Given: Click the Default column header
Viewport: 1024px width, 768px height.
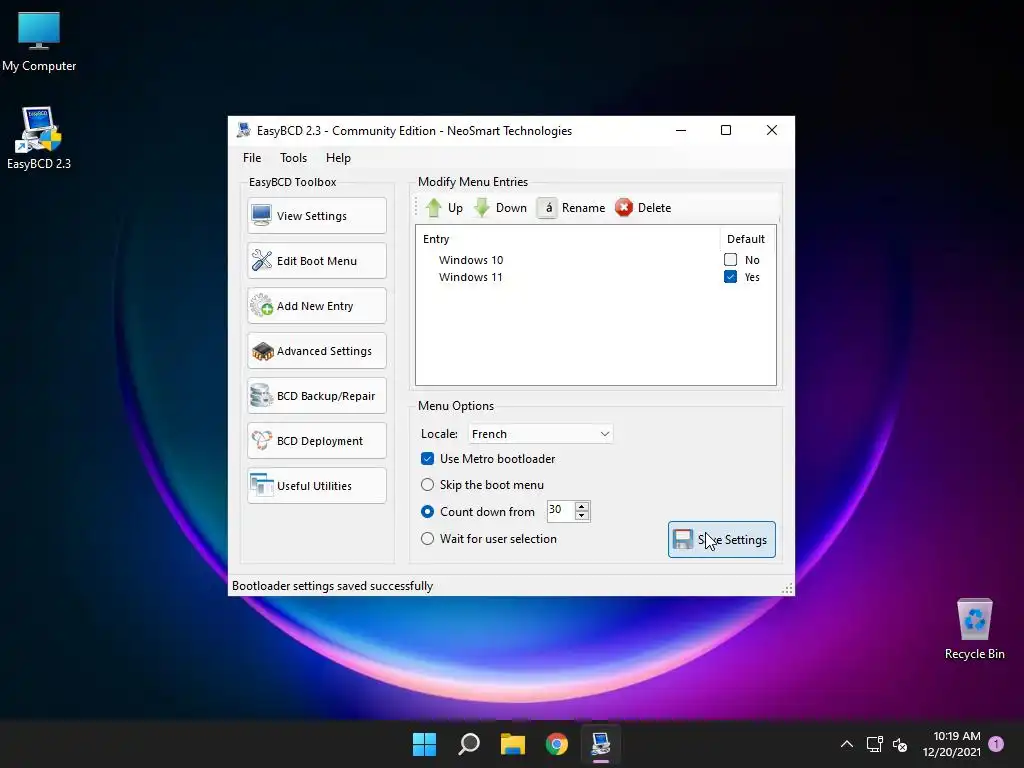Looking at the screenshot, I should [x=748, y=239].
